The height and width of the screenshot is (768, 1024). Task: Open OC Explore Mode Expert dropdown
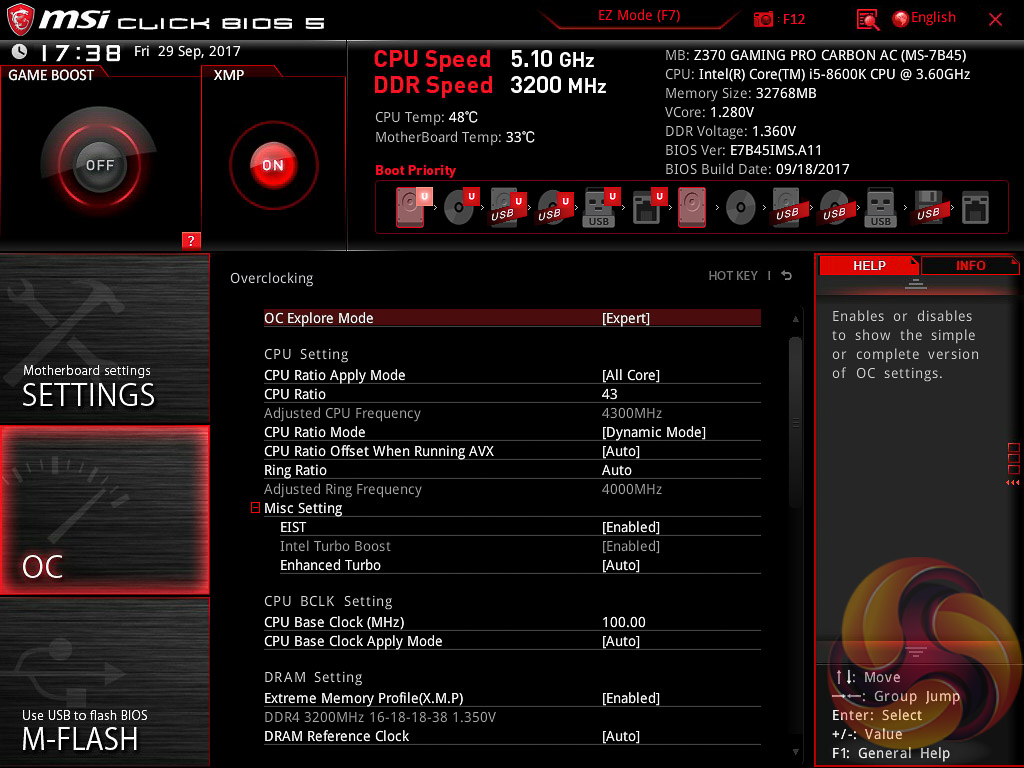click(625, 318)
